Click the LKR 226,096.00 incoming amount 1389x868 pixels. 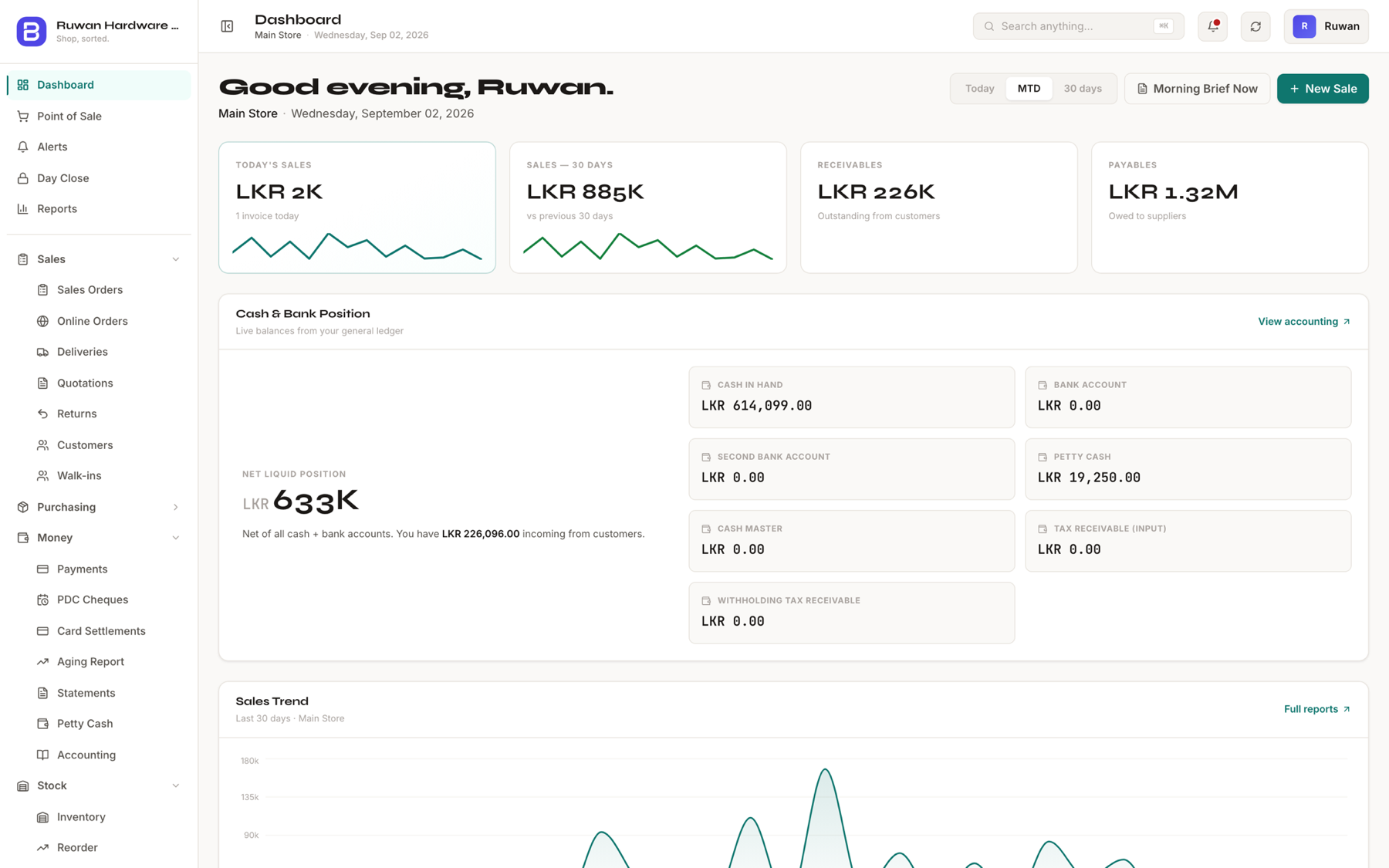(x=481, y=534)
